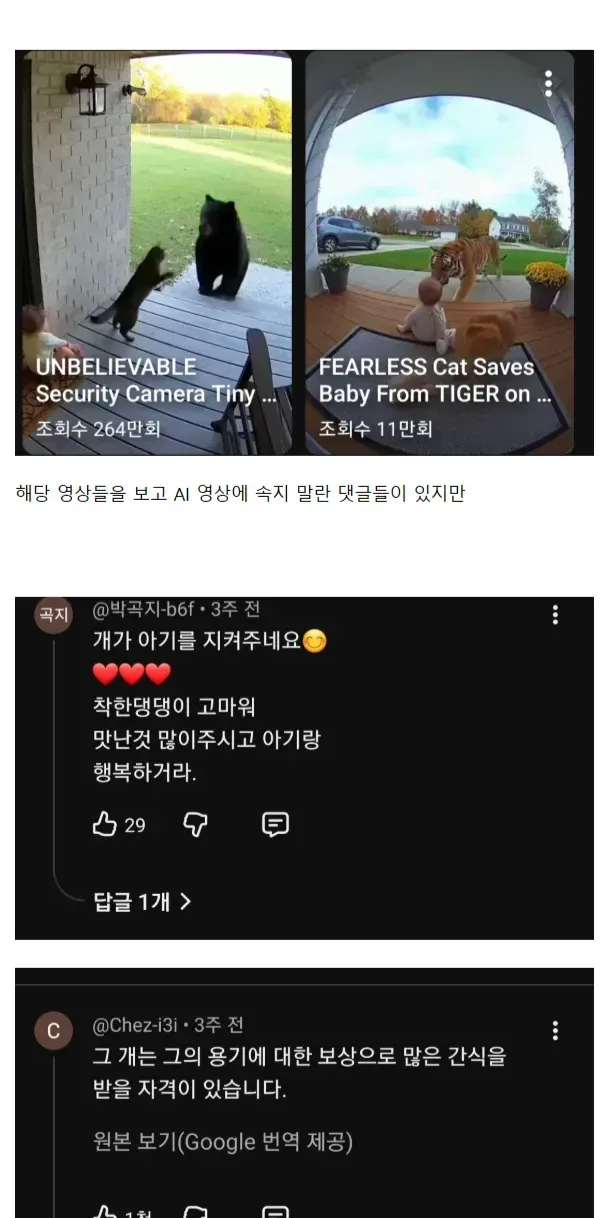Click the 29 like count
Image resolution: width=609 pixels, height=1218 pixels.
135,825
